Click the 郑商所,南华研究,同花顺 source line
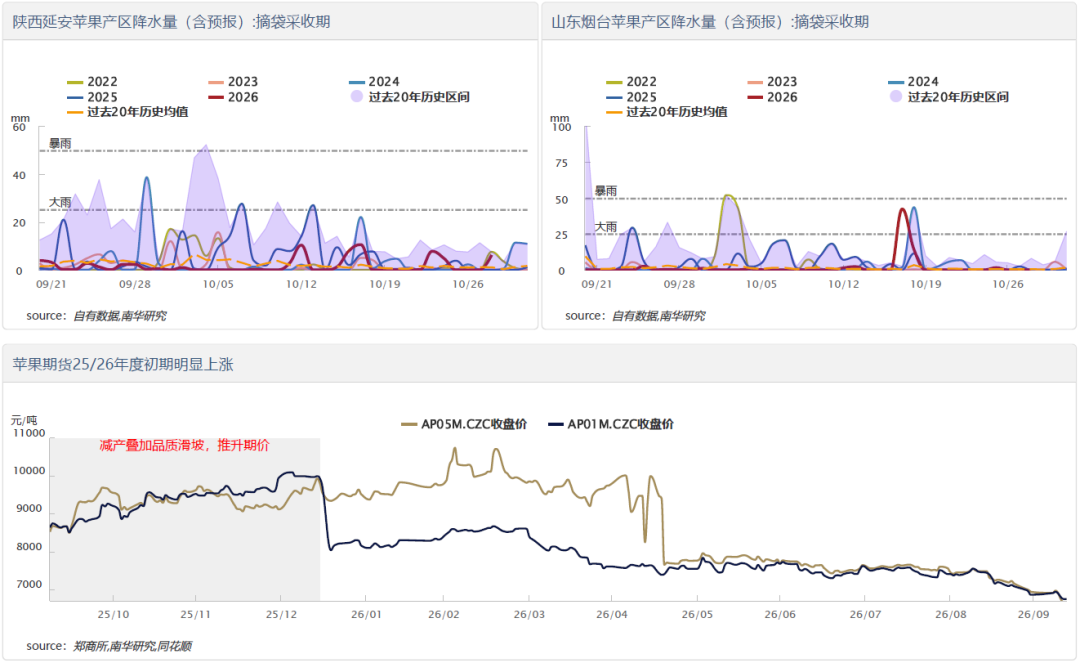Screen dimensions: 1080x663 [109, 646]
